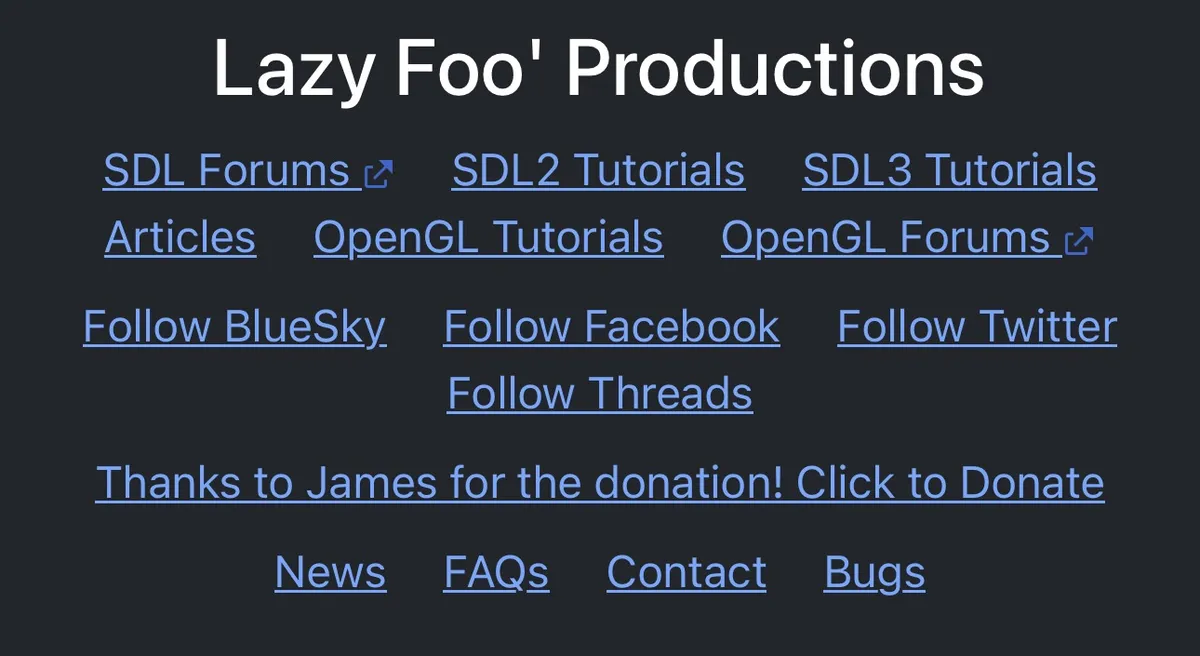The height and width of the screenshot is (656, 1200).
Task: Select the Follow Facebook link
Action: pyautogui.click(x=611, y=327)
